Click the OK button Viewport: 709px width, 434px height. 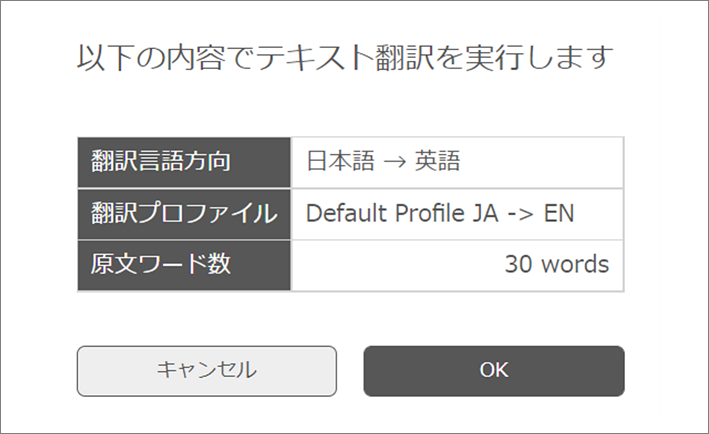[x=493, y=370]
